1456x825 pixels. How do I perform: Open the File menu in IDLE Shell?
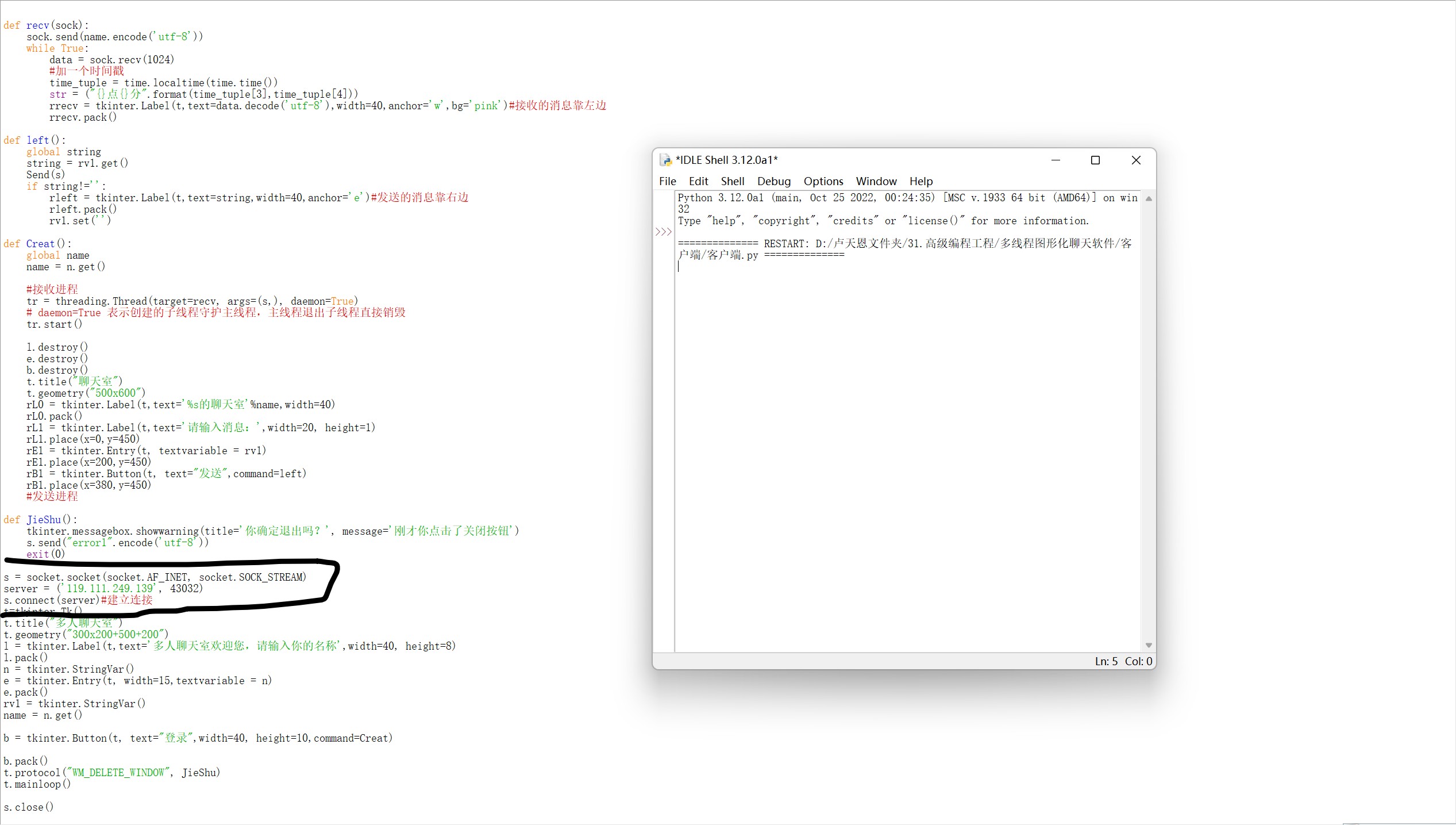point(667,181)
